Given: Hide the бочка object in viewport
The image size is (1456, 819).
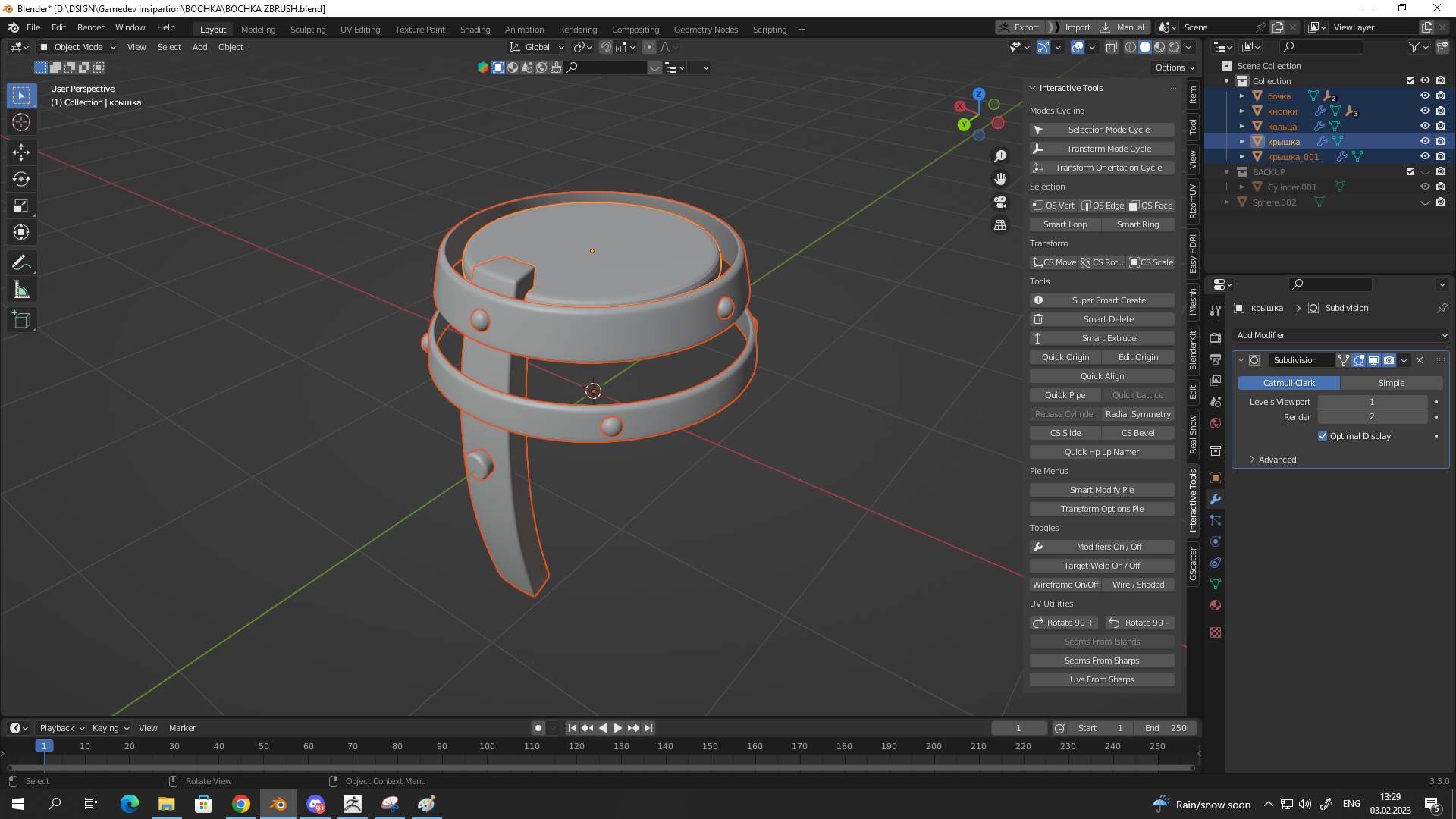Looking at the screenshot, I should point(1425,96).
